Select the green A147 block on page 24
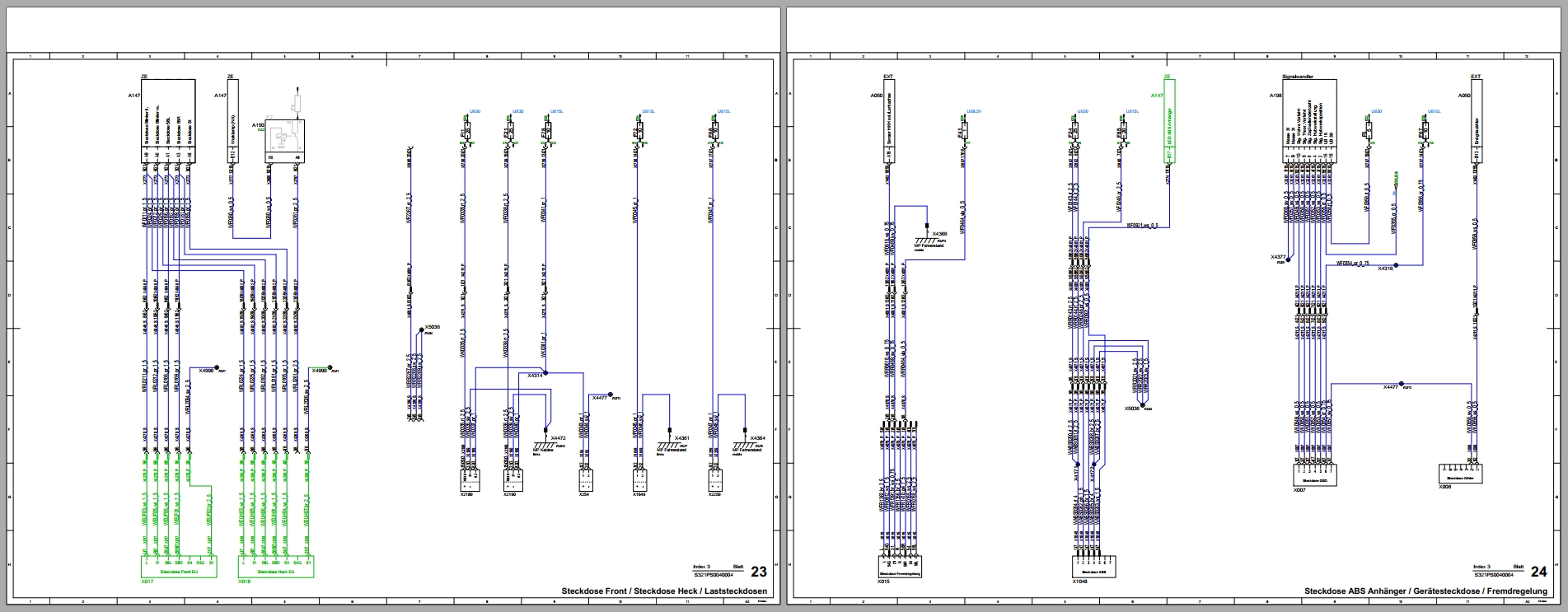1568x612 pixels. tap(1169, 121)
